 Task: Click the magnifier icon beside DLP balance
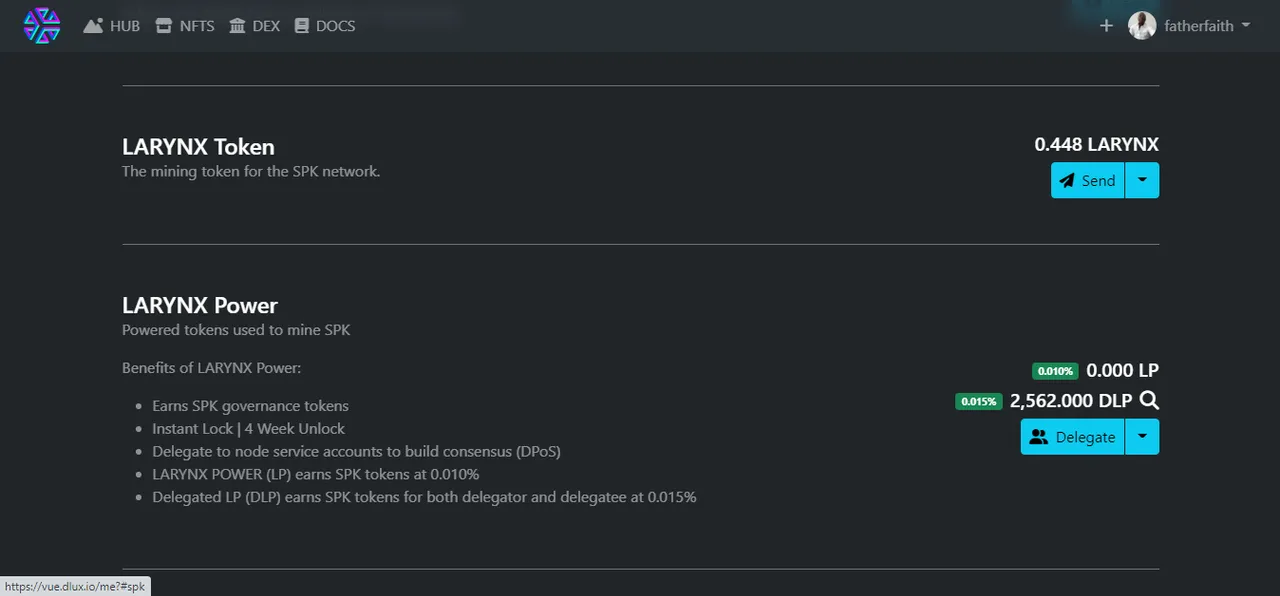coord(1150,401)
